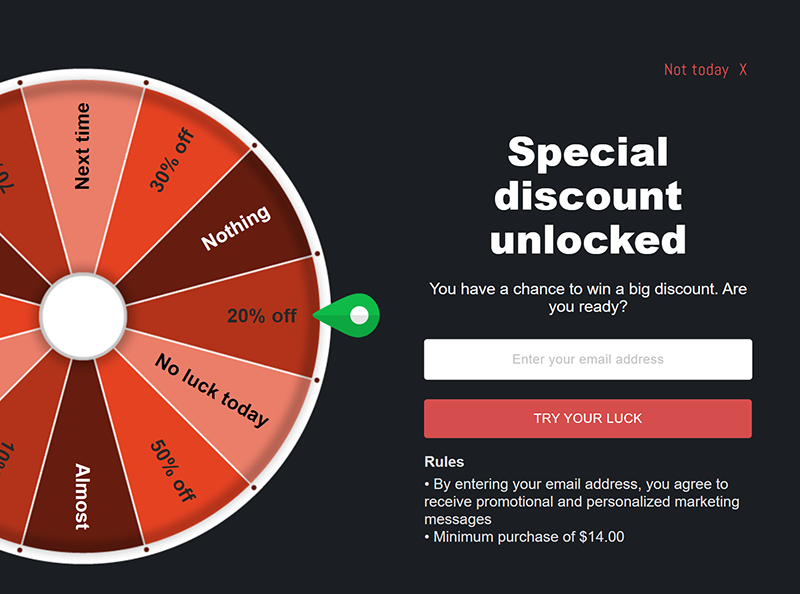
Task: Click the Minimum purchase of $14.00 rule
Action: tap(524, 537)
